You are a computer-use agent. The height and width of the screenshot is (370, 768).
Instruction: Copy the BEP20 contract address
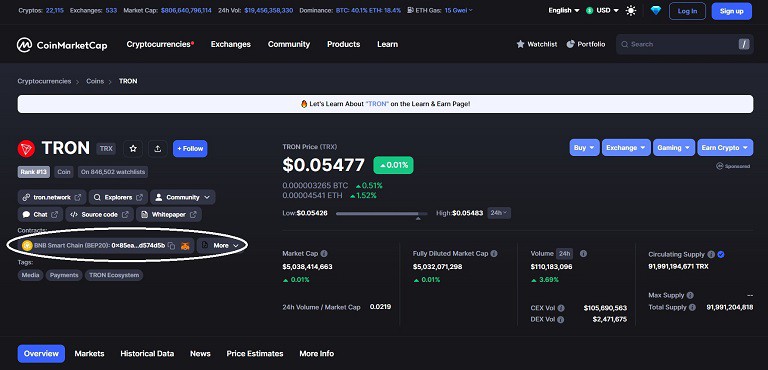coord(171,246)
